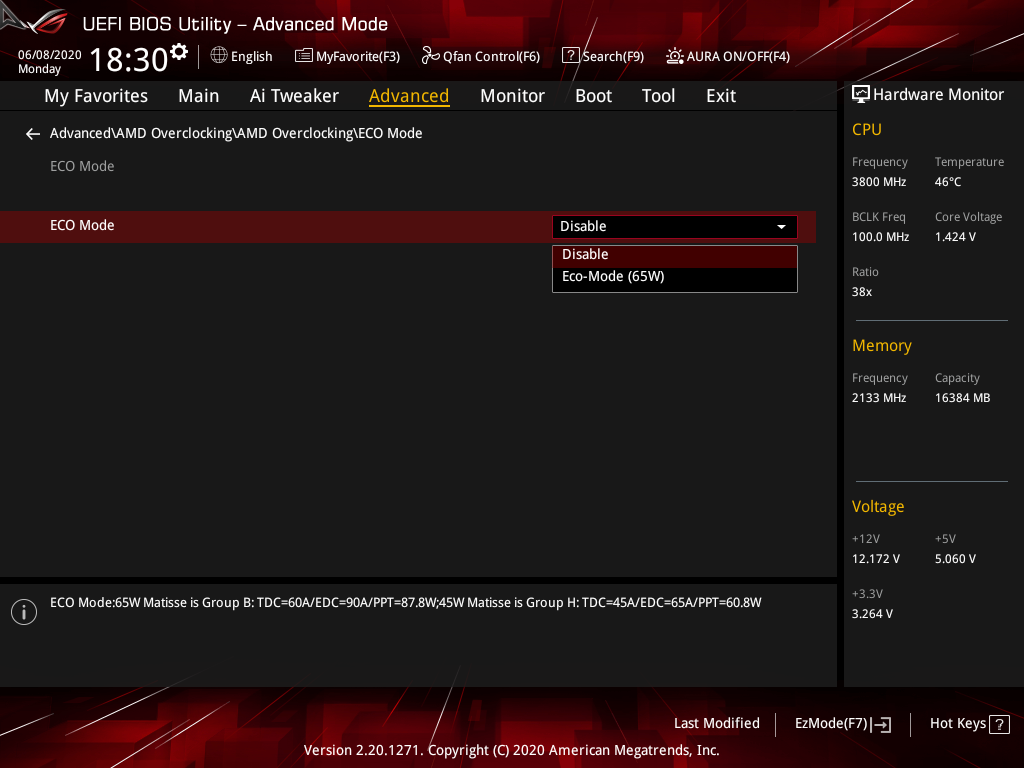Screen dimensions: 1024x768
Task: Switch to the Tool tab
Action: pyautogui.click(x=658, y=96)
